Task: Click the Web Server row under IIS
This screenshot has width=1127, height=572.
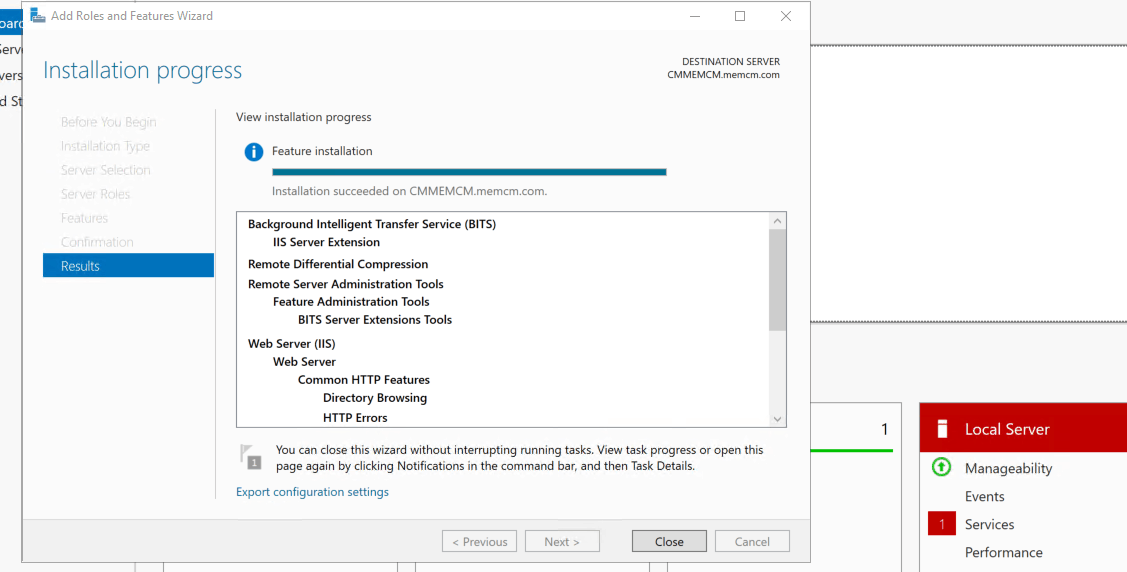Action: pos(304,361)
